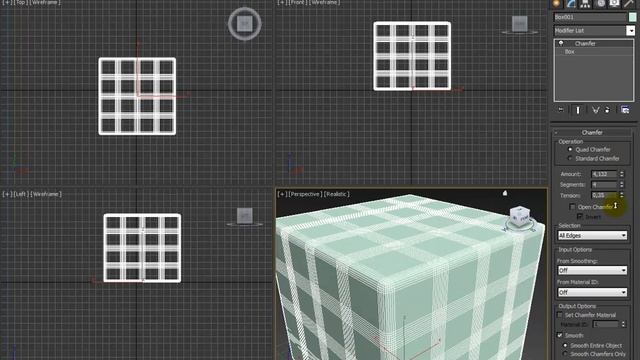Viewport: 640px width, 360px height.
Task: Click the Amount value field
Action: pyautogui.click(x=604, y=174)
